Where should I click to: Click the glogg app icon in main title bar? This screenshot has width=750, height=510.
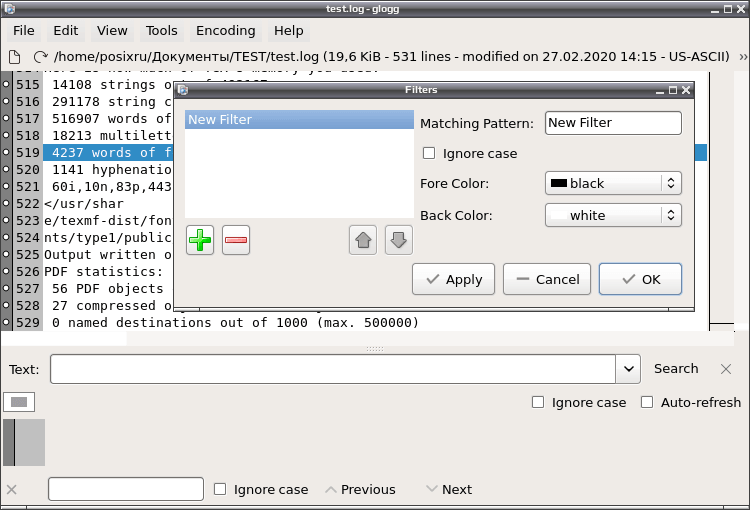(10, 9)
